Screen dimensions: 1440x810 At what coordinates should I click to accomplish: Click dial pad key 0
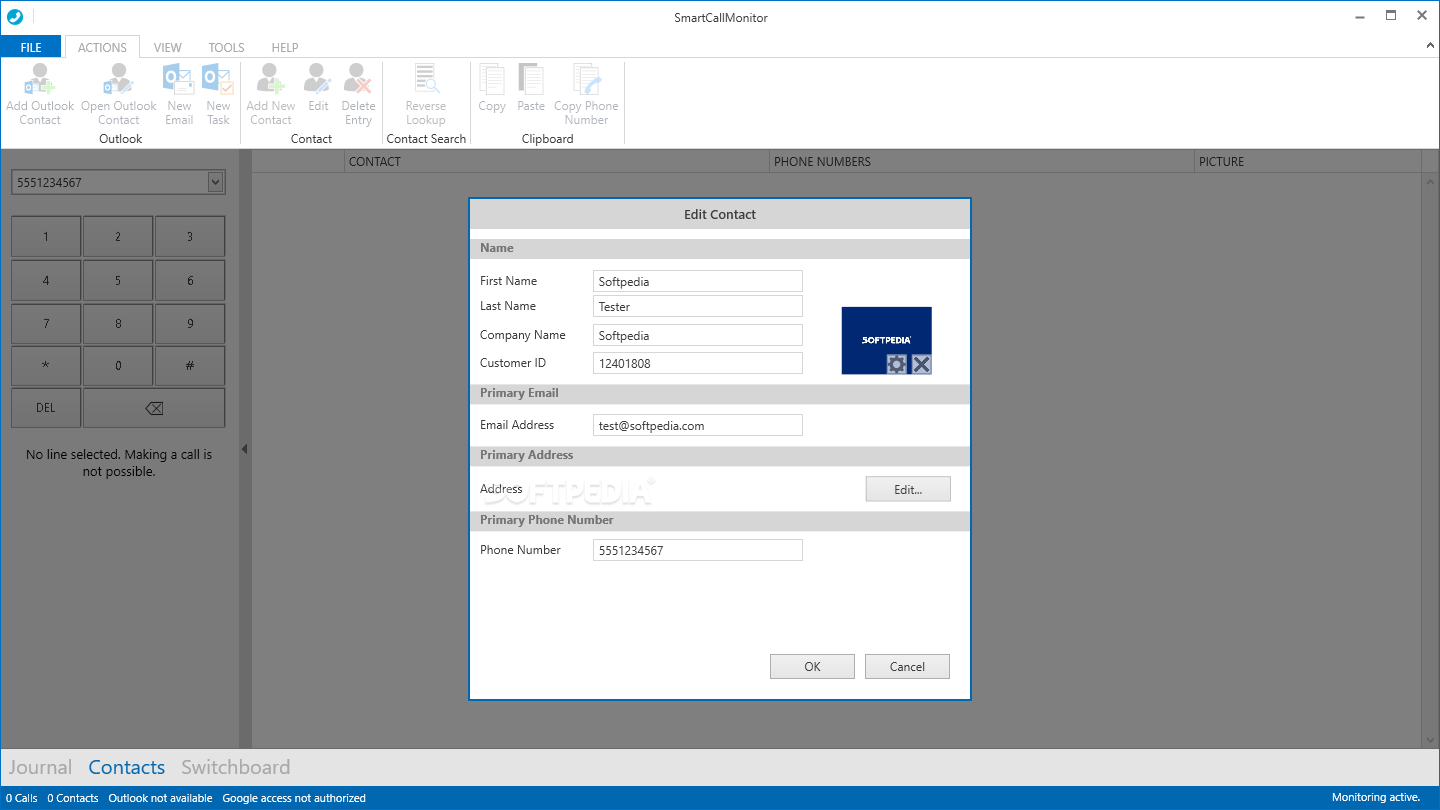tap(118, 366)
